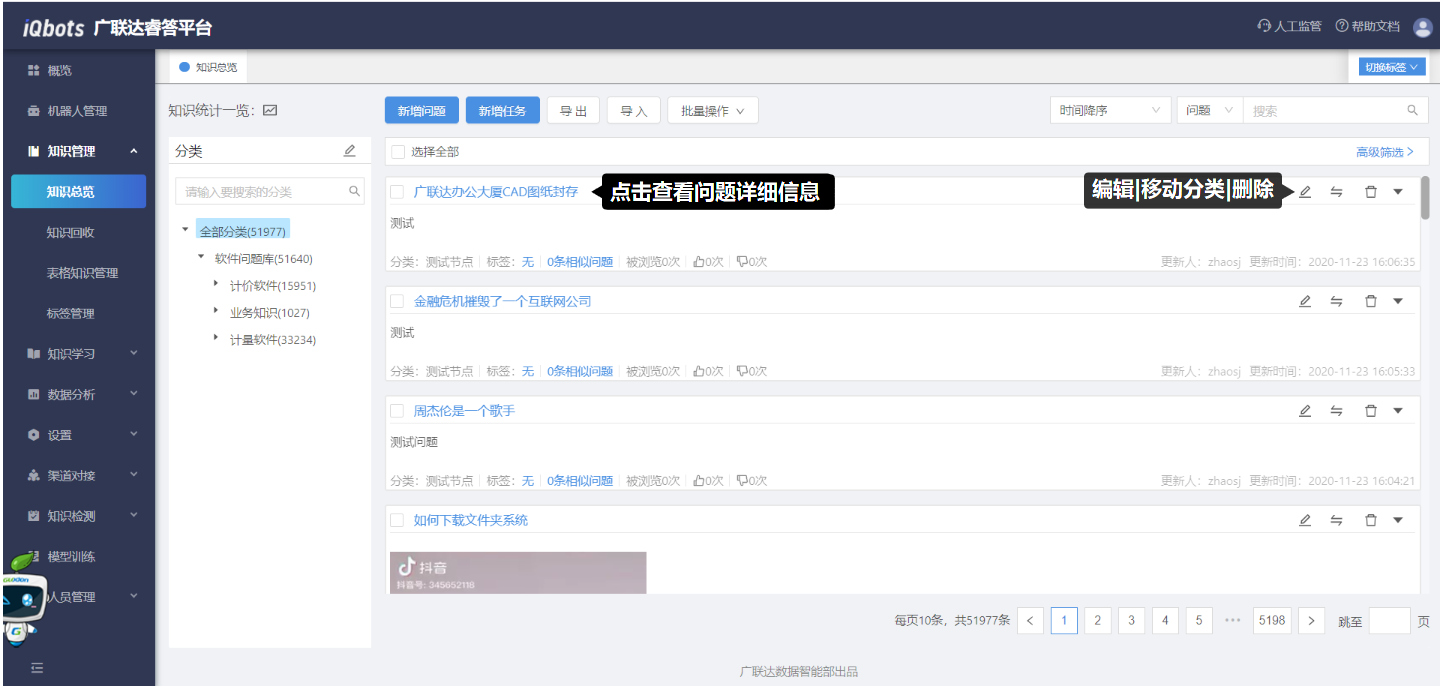This screenshot has height=686, width=1440.
Task: Open 知识回收 in the sidebar menu
Action: pyautogui.click(x=70, y=232)
